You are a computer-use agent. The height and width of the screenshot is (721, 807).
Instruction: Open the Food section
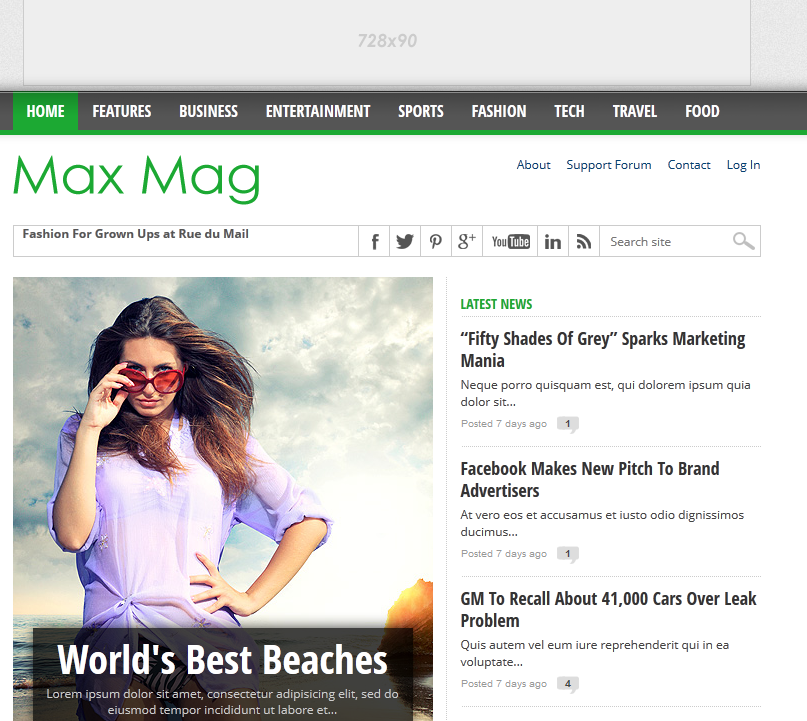point(702,111)
